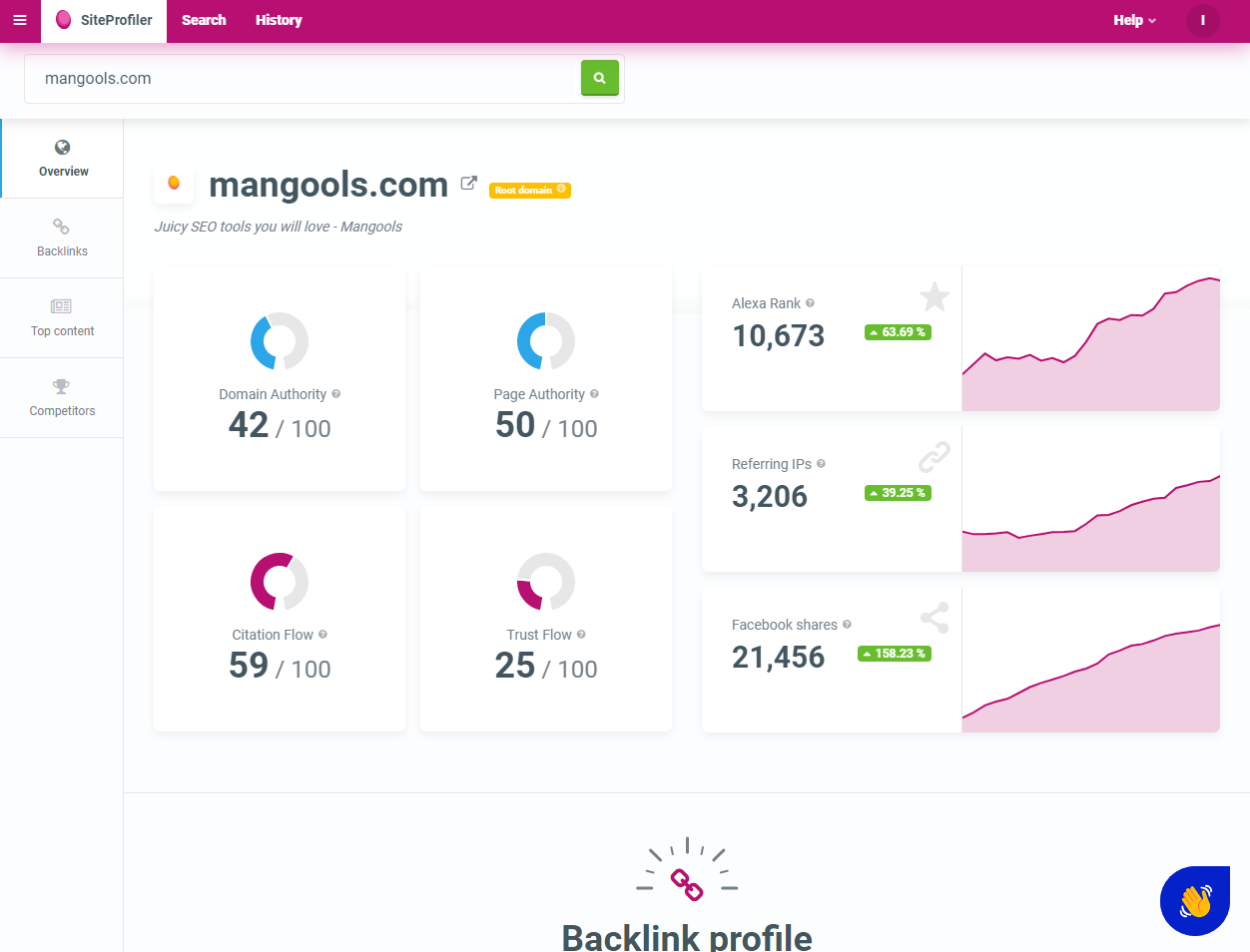Click the Referring IPs chain link icon
Image resolution: width=1250 pixels, height=952 pixels.
click(935, 457)
